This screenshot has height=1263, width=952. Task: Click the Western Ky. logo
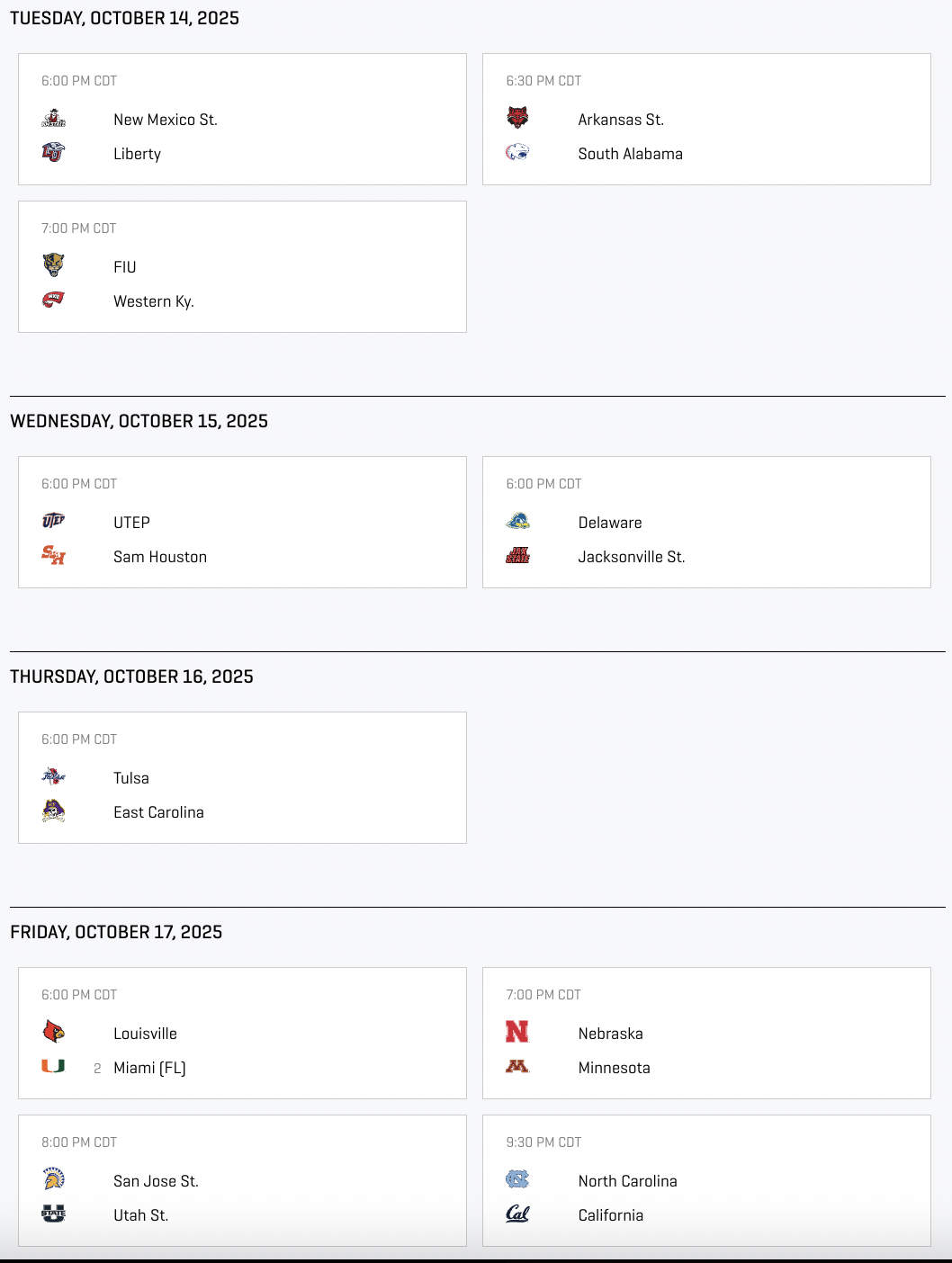[54, 300]
